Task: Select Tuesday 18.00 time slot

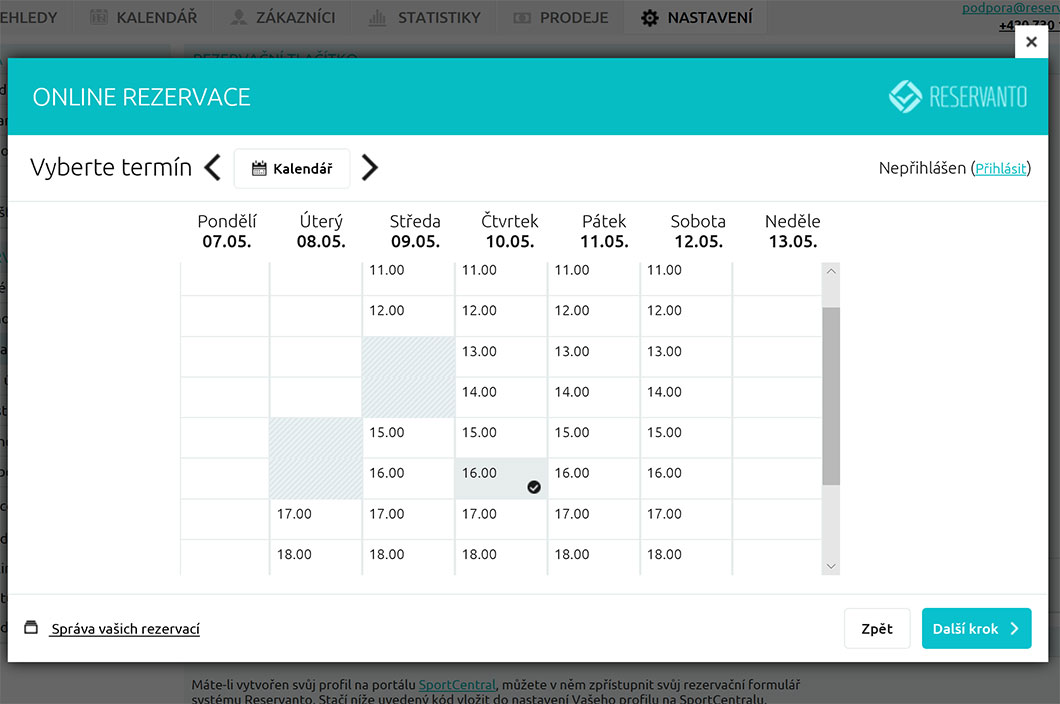Action: tap(315, 558)
